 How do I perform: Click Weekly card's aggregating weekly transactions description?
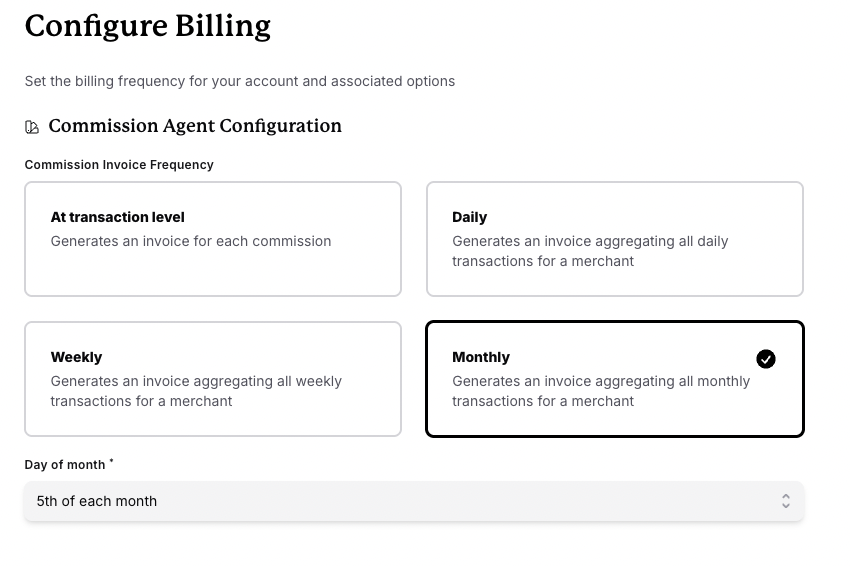[x=196, y=391]
